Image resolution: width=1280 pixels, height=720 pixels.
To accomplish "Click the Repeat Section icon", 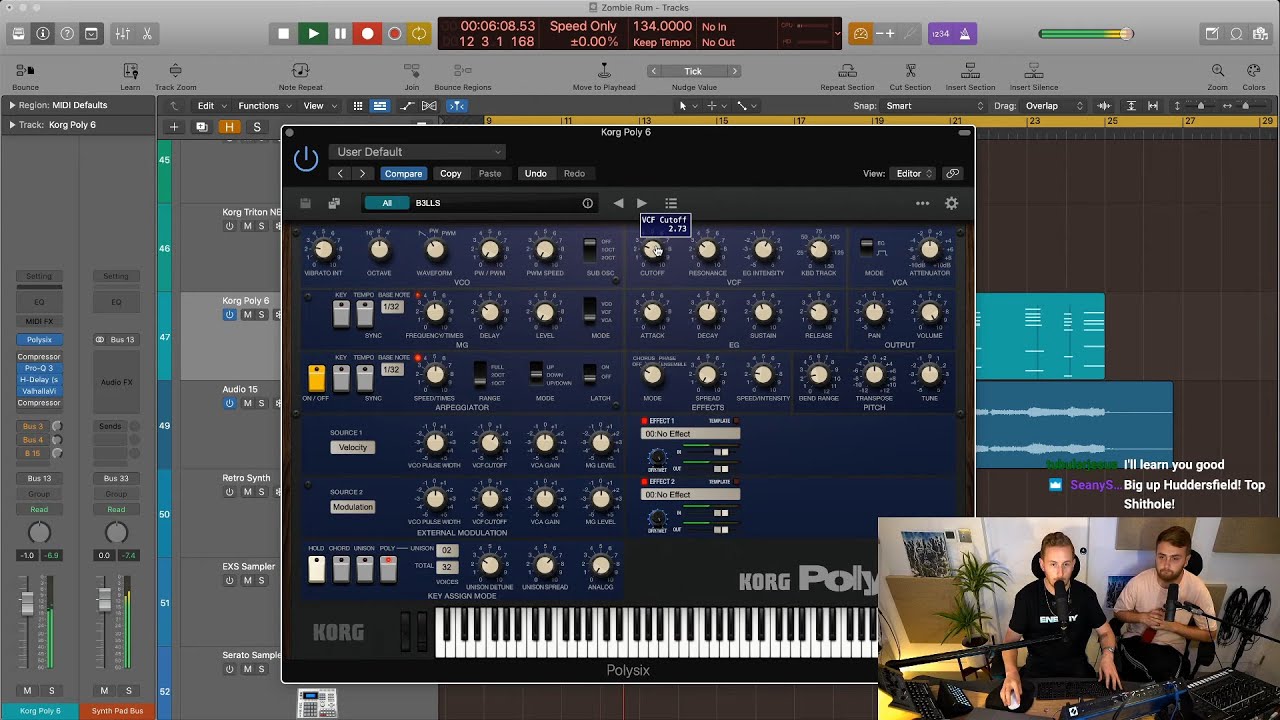I will tap(847, 70).
